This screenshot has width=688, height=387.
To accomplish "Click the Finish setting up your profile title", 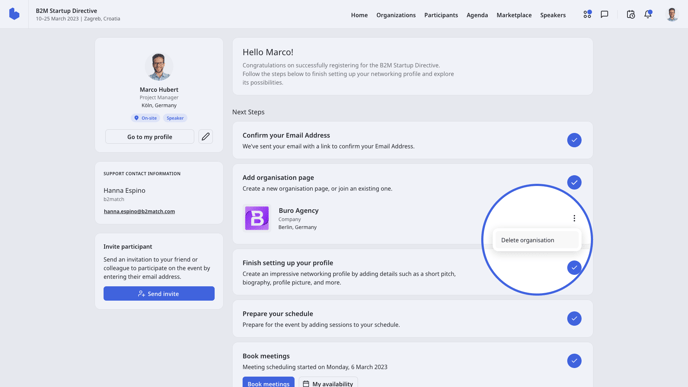I will click(x=287, y=262).
